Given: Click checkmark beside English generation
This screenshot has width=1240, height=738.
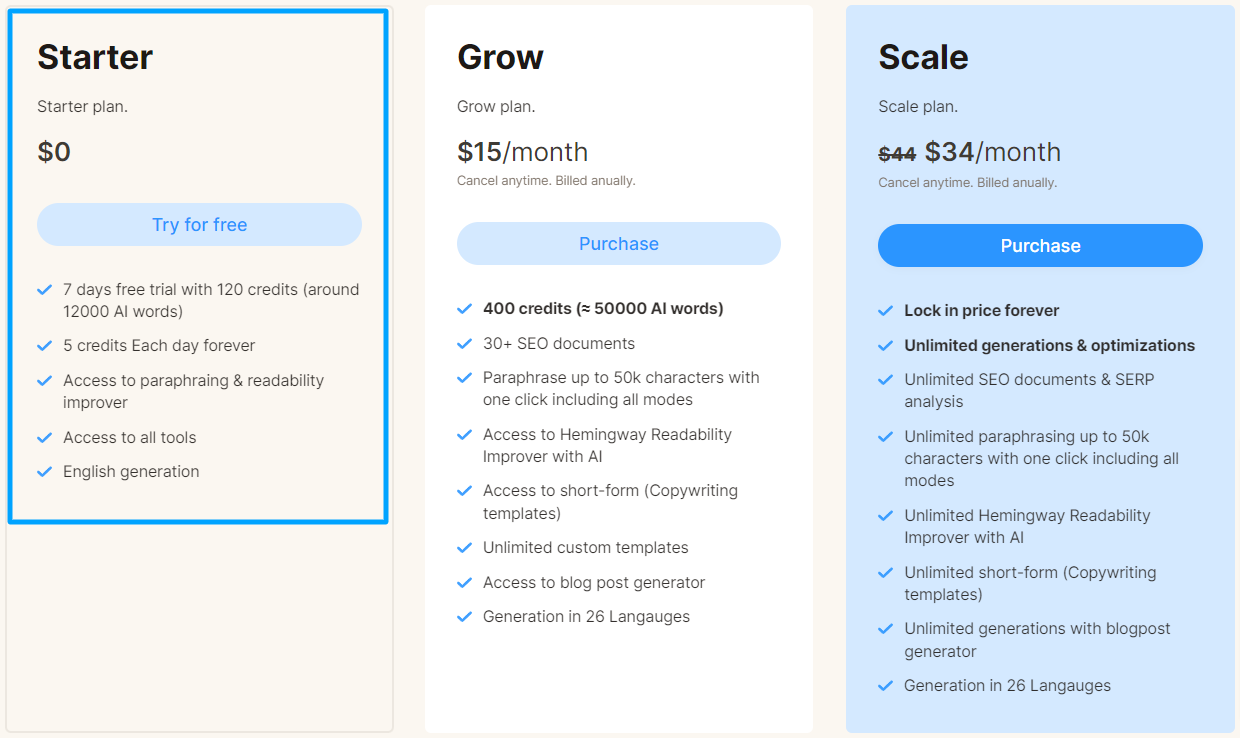Looking at the screenshot, I should pos(45,472).
